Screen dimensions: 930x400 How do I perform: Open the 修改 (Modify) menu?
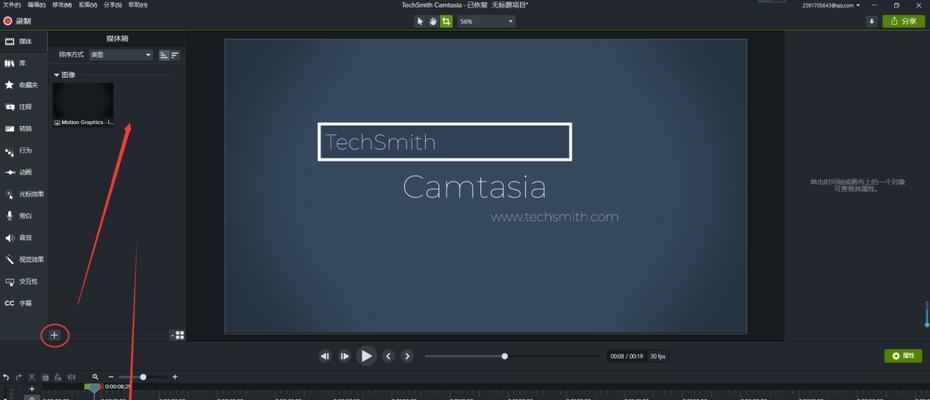point(62,5)
